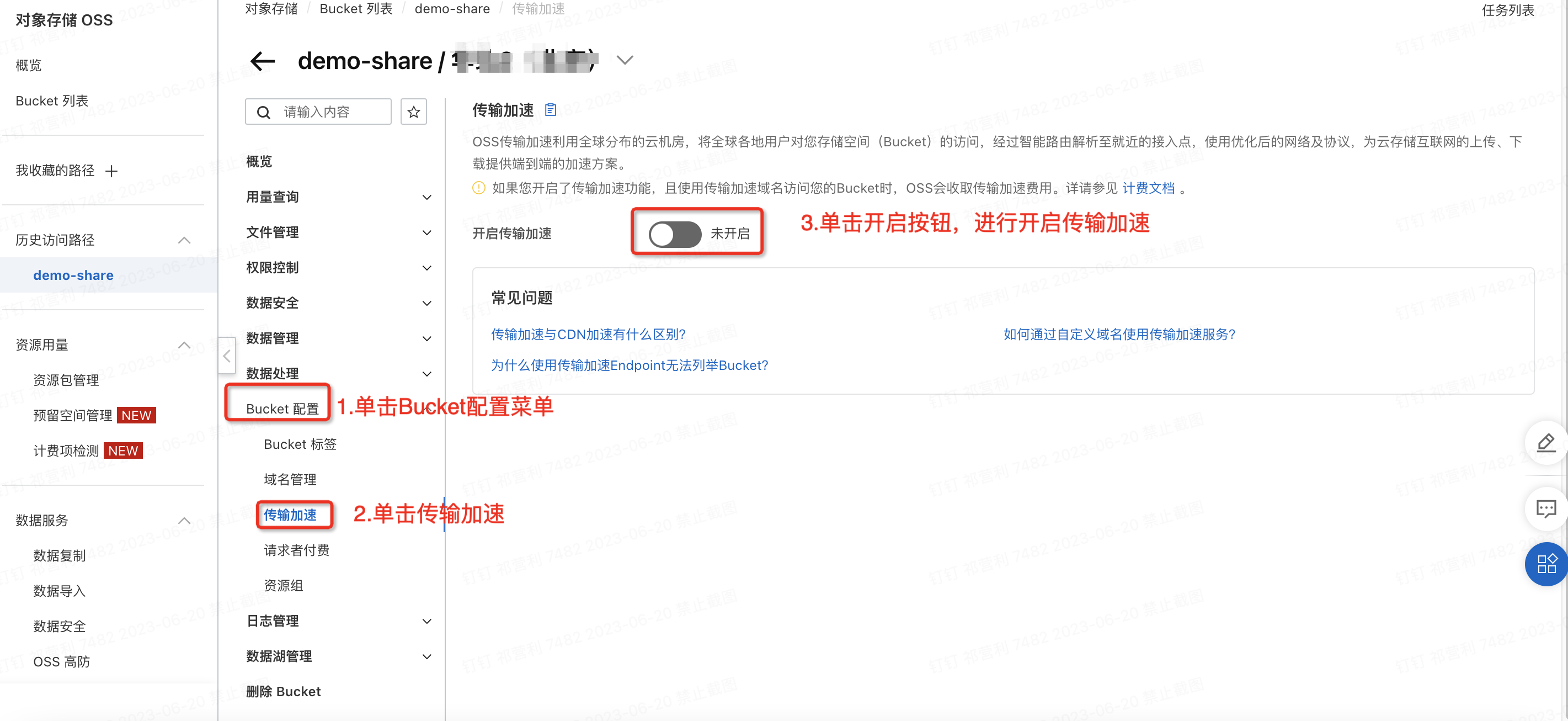This screenshot has width=1568, height=721.
Task: Open the bucket switcher dropdown arrow by title
Action: [x=625, y=60]
